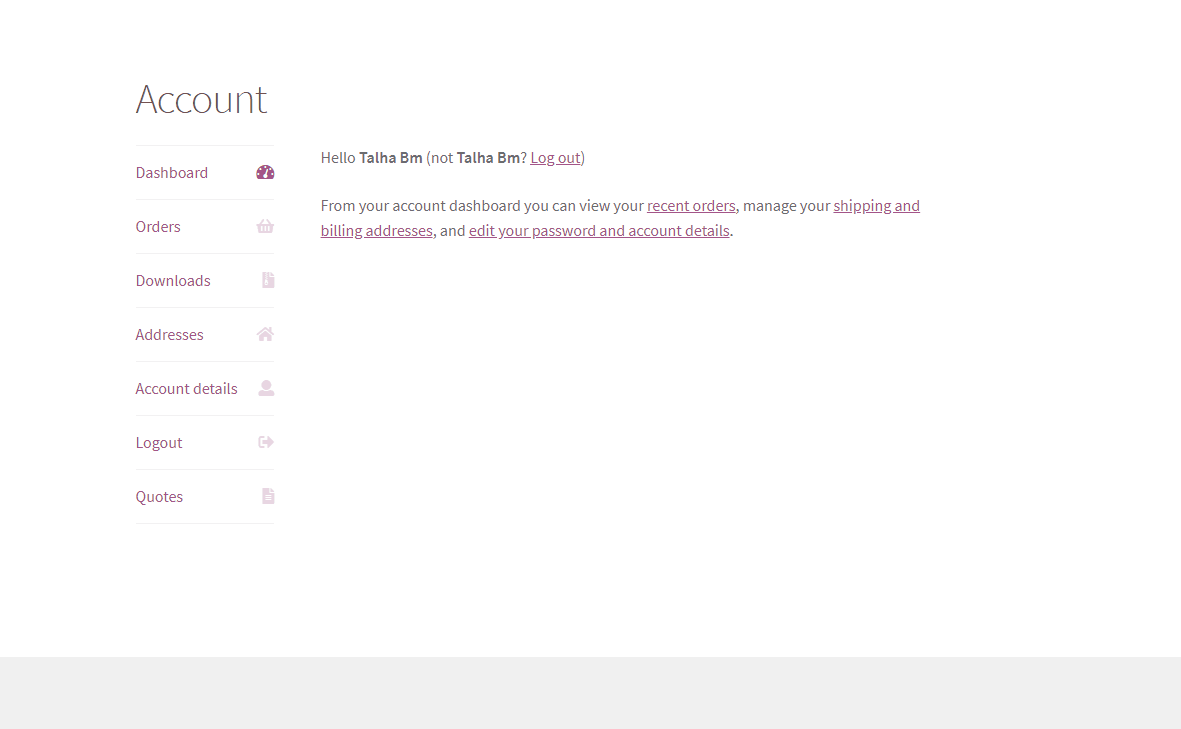Click the Orders basket icon
Image resolution: width=1181 pixels, height=729 pixels.
(x=265, y=227)
